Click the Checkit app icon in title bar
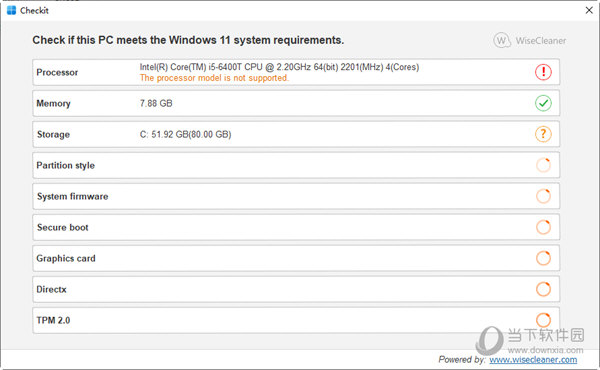Viewport: 600px width, 370px height. point(11,10)
